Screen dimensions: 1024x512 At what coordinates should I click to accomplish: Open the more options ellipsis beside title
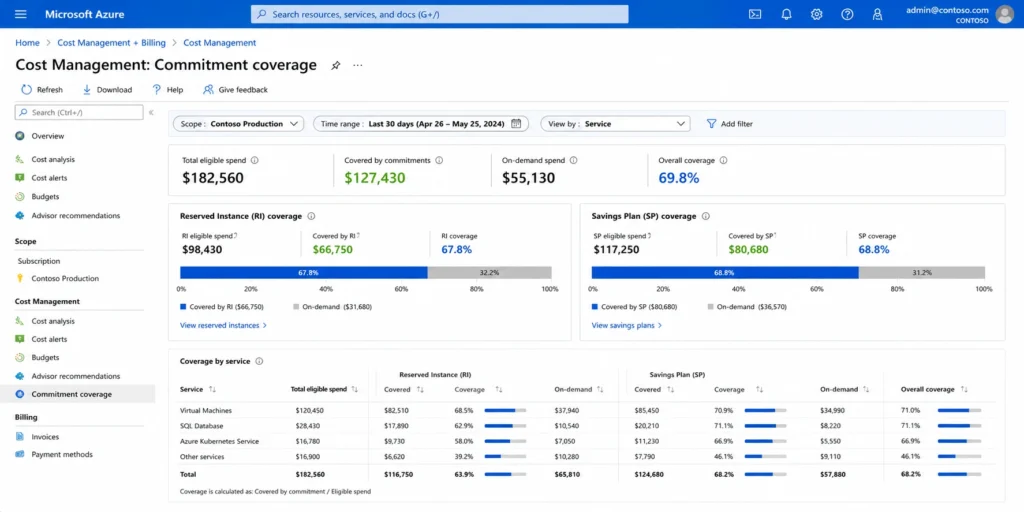(x=358, y=65)
